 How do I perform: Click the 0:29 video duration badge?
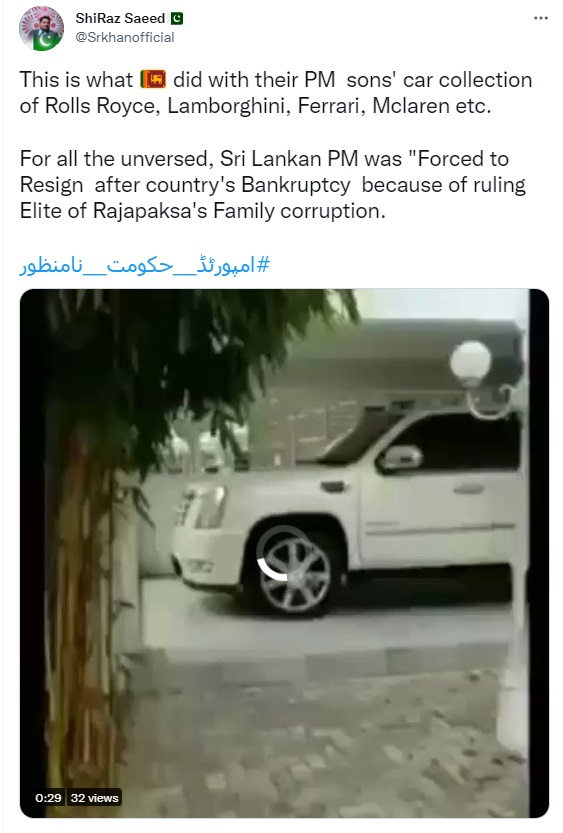point(48,797)
